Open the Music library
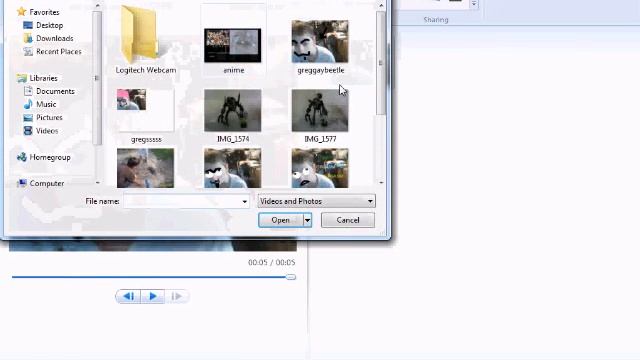 [46, 104]
